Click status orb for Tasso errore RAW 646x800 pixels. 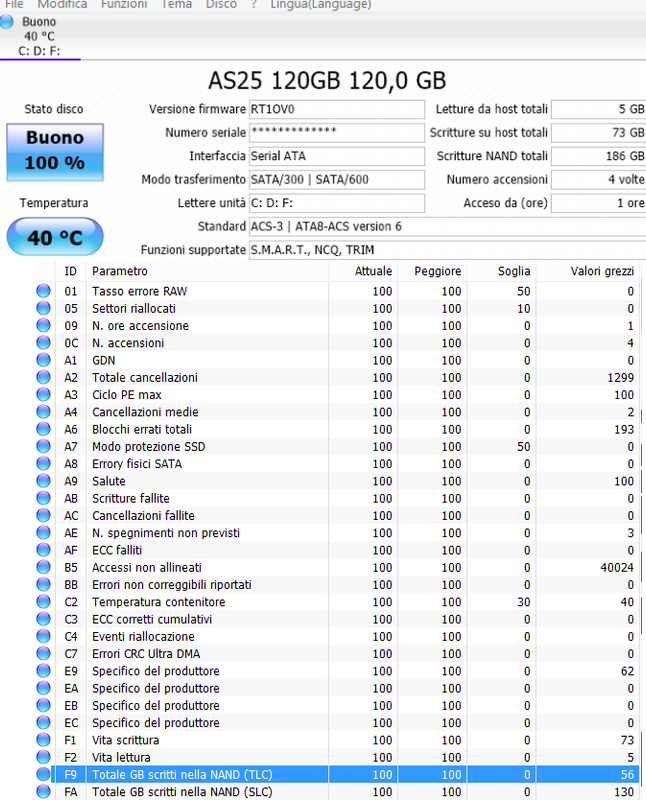click(x=43, y=291)
